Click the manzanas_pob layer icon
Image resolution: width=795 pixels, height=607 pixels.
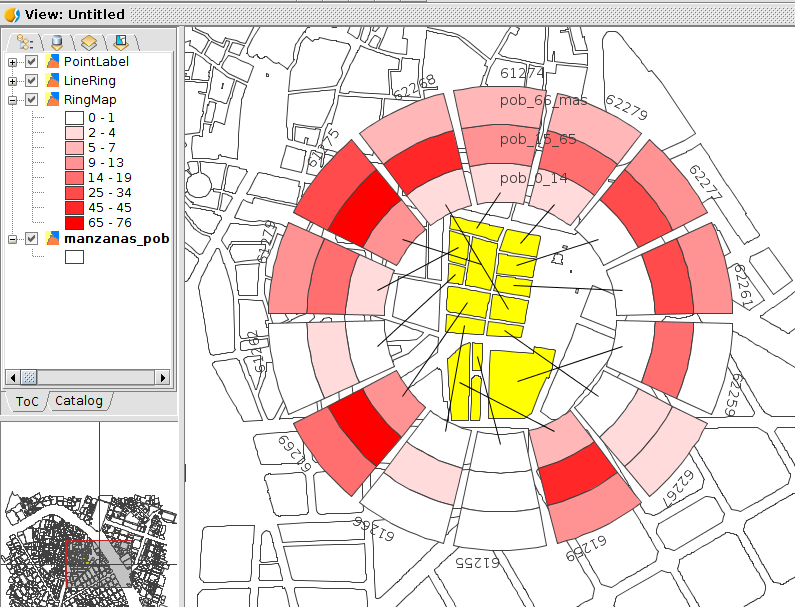point(53,239)
